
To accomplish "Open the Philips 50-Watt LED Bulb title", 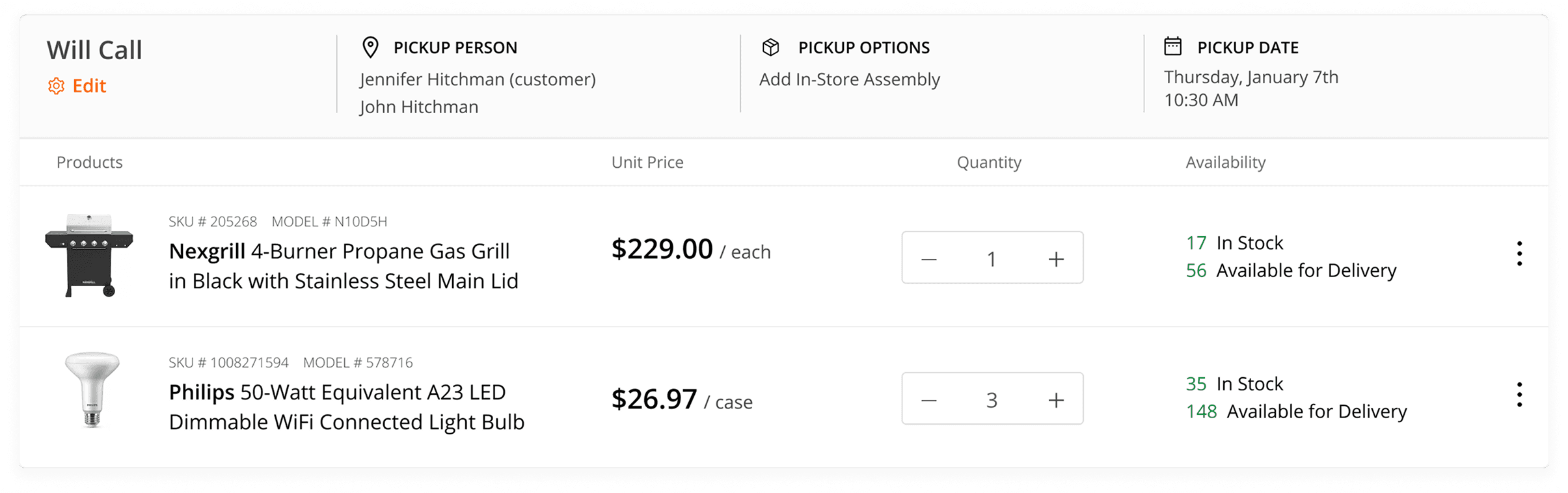I will pos(346,407).
